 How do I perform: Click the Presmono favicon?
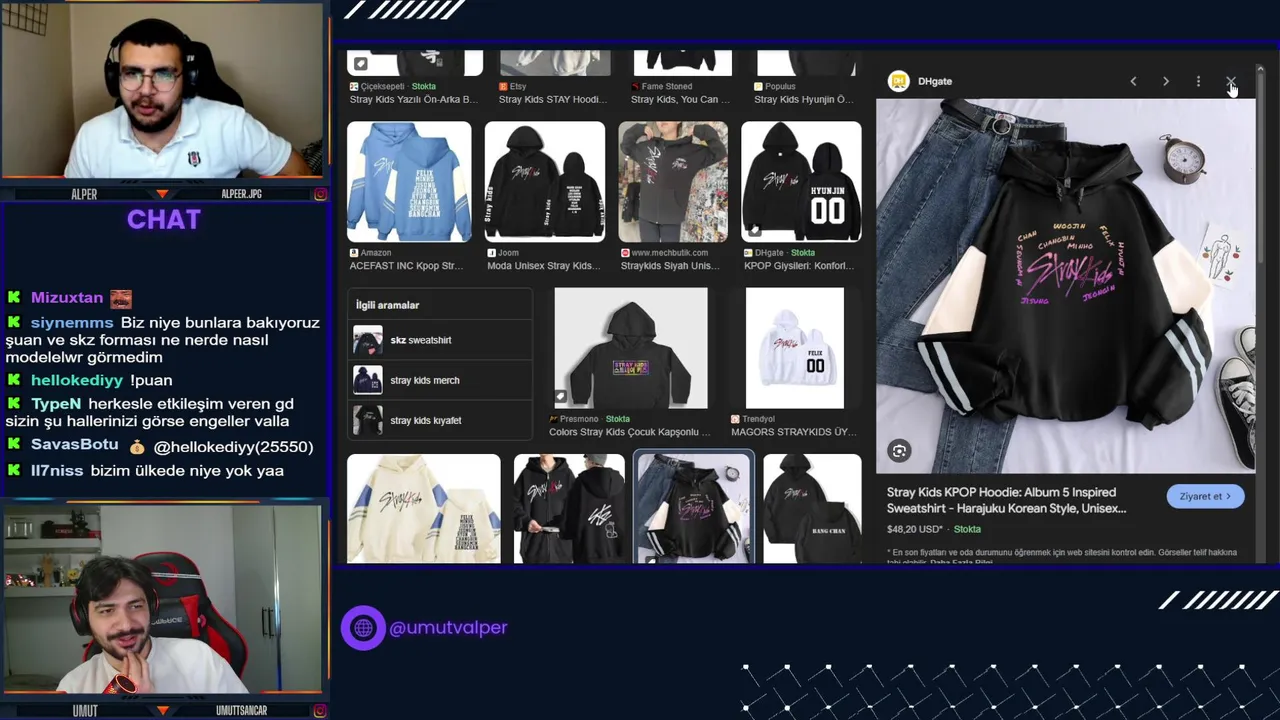(553, 419)
